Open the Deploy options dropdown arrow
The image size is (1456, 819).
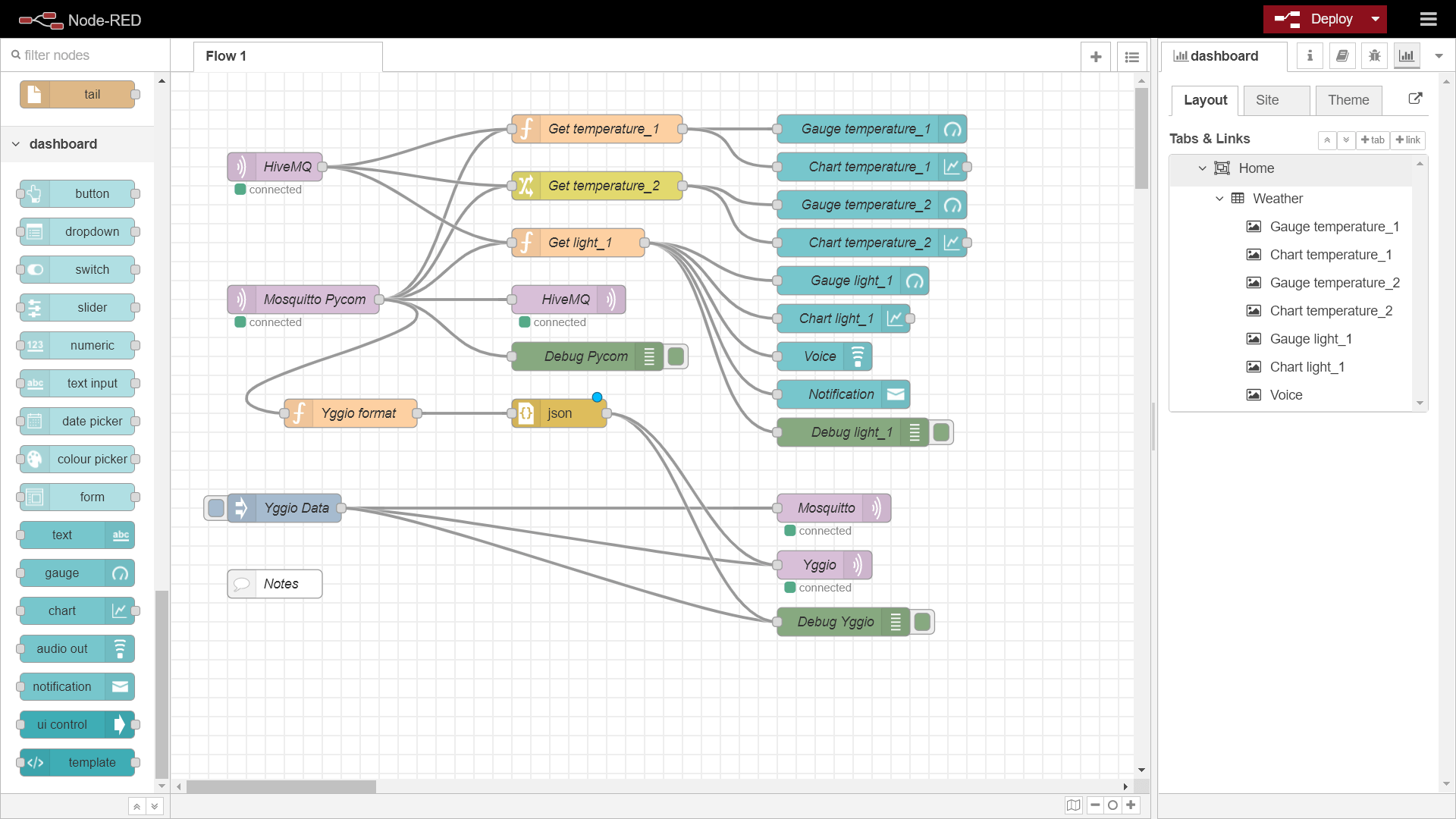[x=1375, y=20]
